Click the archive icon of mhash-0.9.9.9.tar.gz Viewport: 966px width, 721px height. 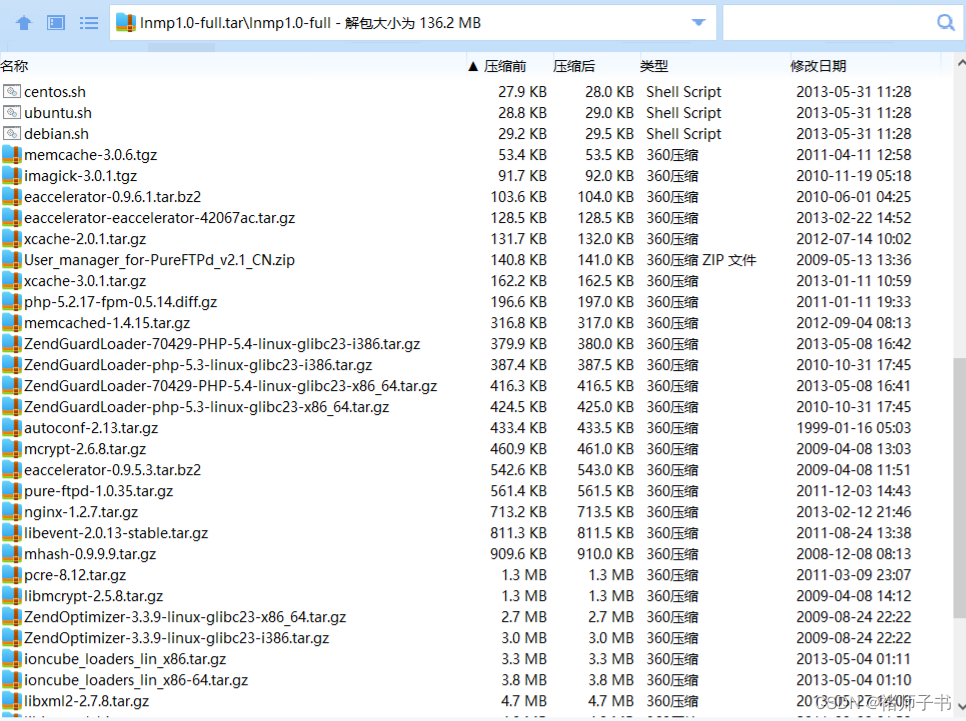(x=12, y=553)
